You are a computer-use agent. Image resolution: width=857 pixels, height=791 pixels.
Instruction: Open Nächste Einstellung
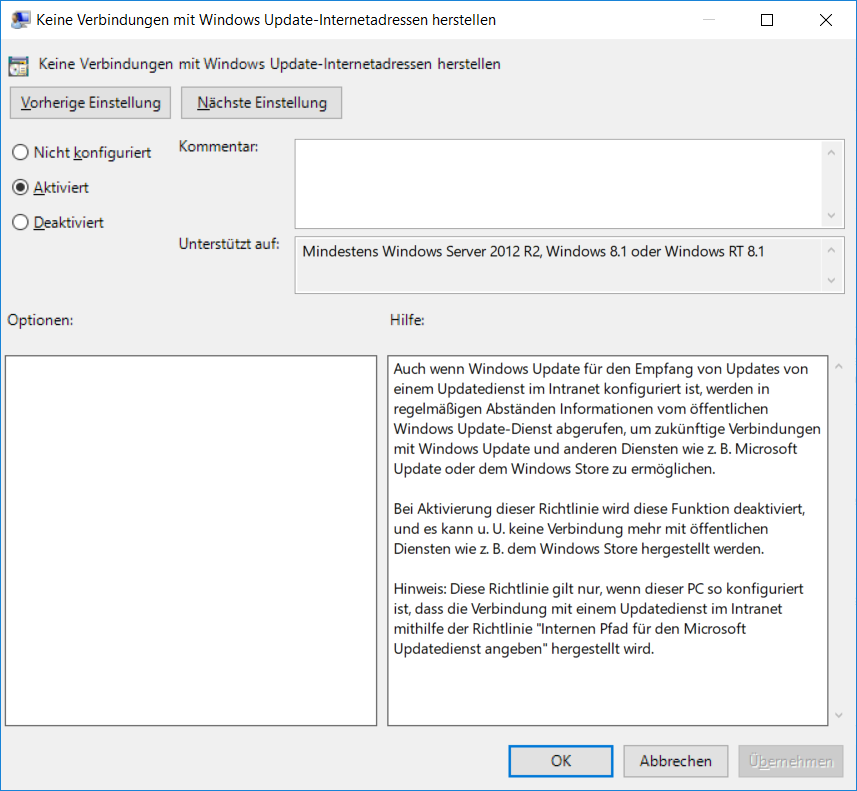pyautogui.click(x=261, y=103)
